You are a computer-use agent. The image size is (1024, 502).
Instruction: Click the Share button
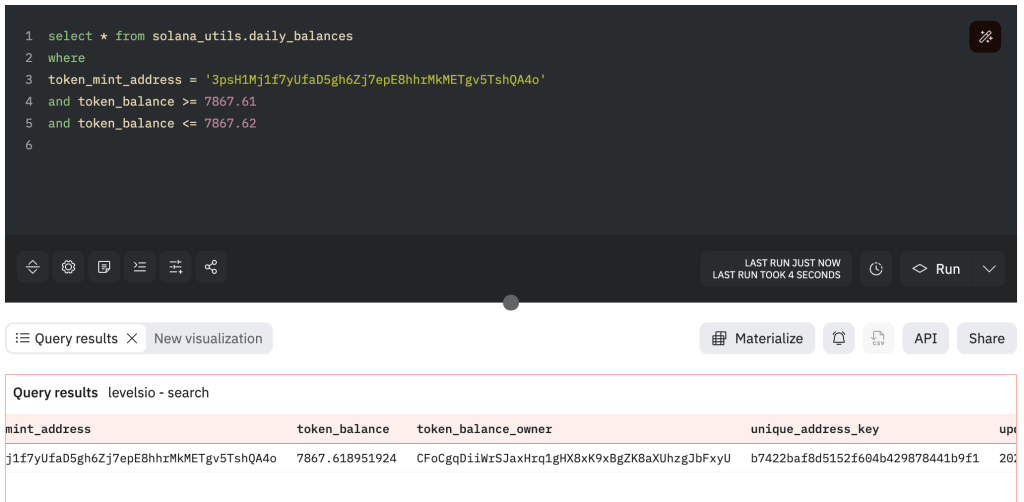[986, 338]
